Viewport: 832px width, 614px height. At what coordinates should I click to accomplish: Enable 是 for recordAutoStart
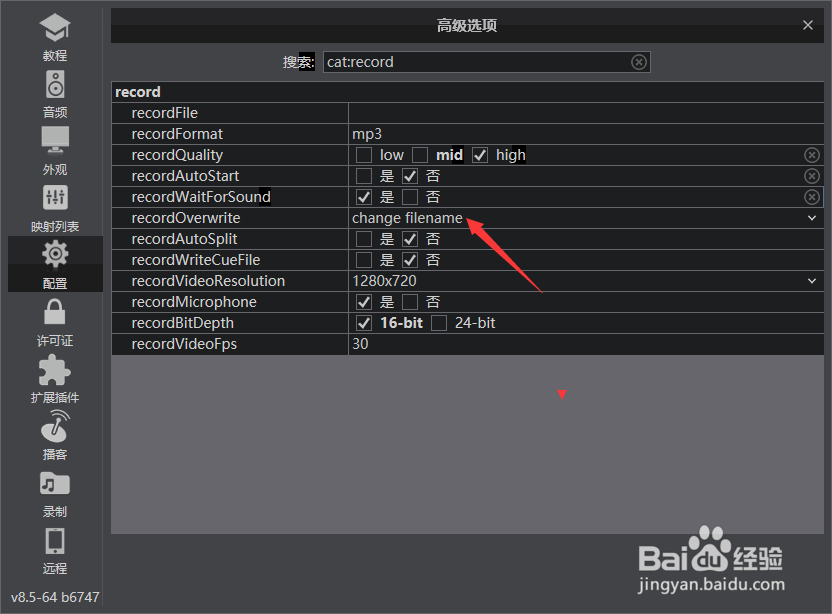tap(364, 176)
